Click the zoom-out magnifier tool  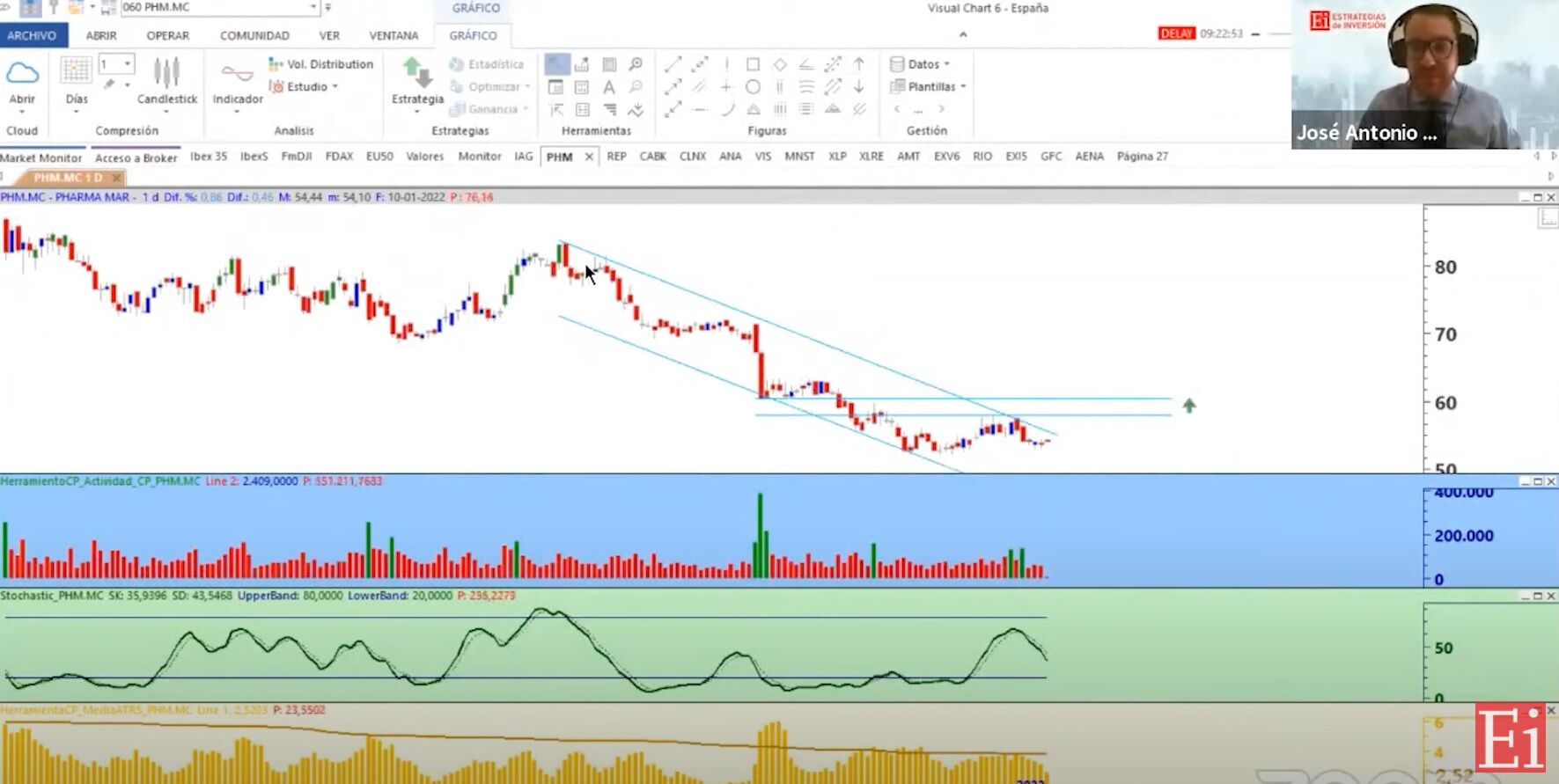tap(635, 87)
